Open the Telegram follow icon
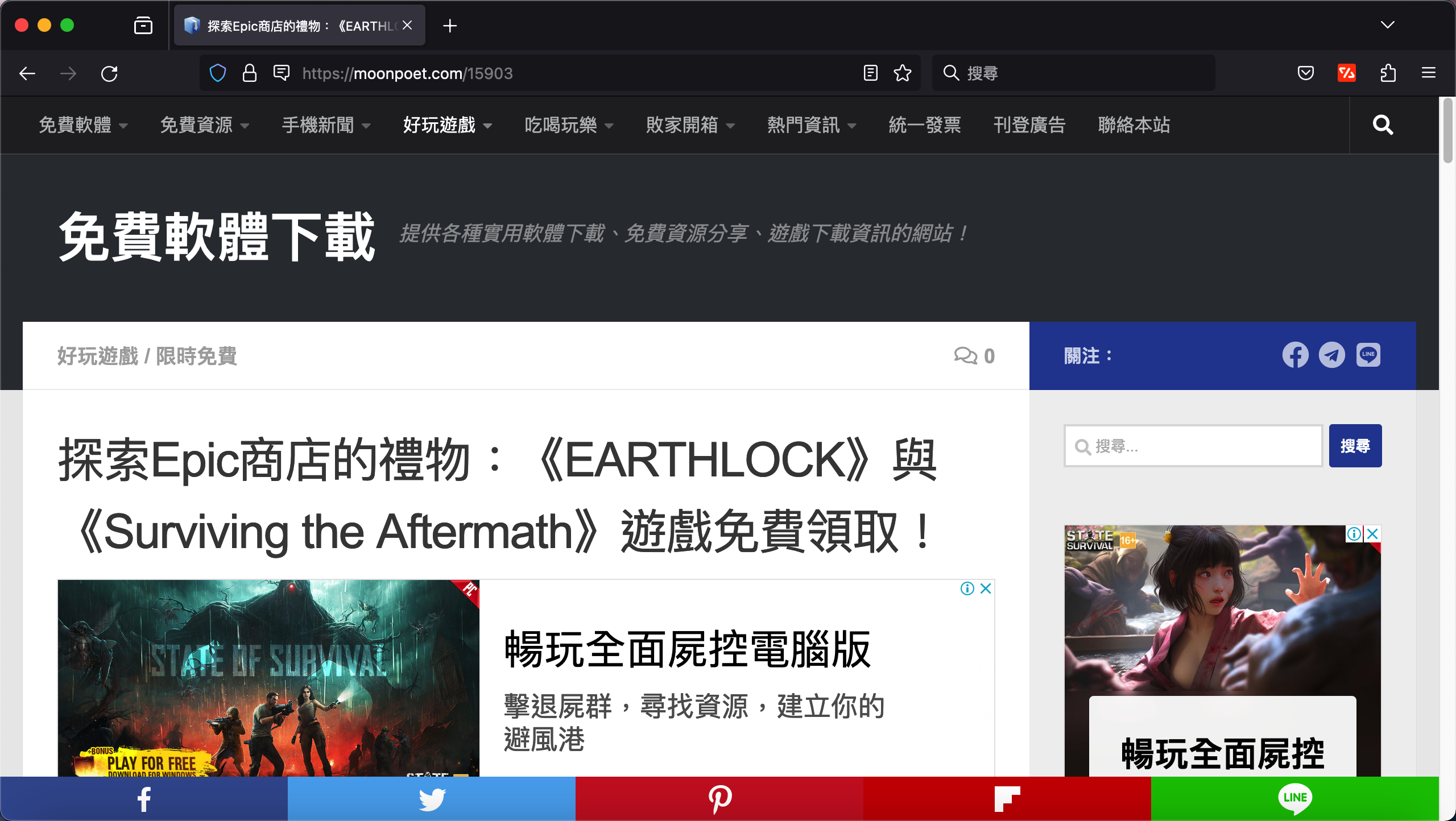The width and height of the screenshot is (1456, 821). click(1332, 355)
